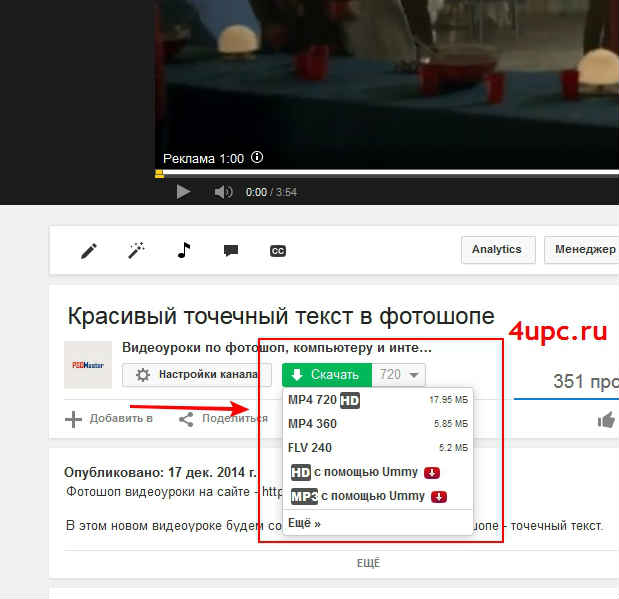619x599 pixels.
Task: Expand more download formats with Ещё »
Action: click(x=304, y=523)
